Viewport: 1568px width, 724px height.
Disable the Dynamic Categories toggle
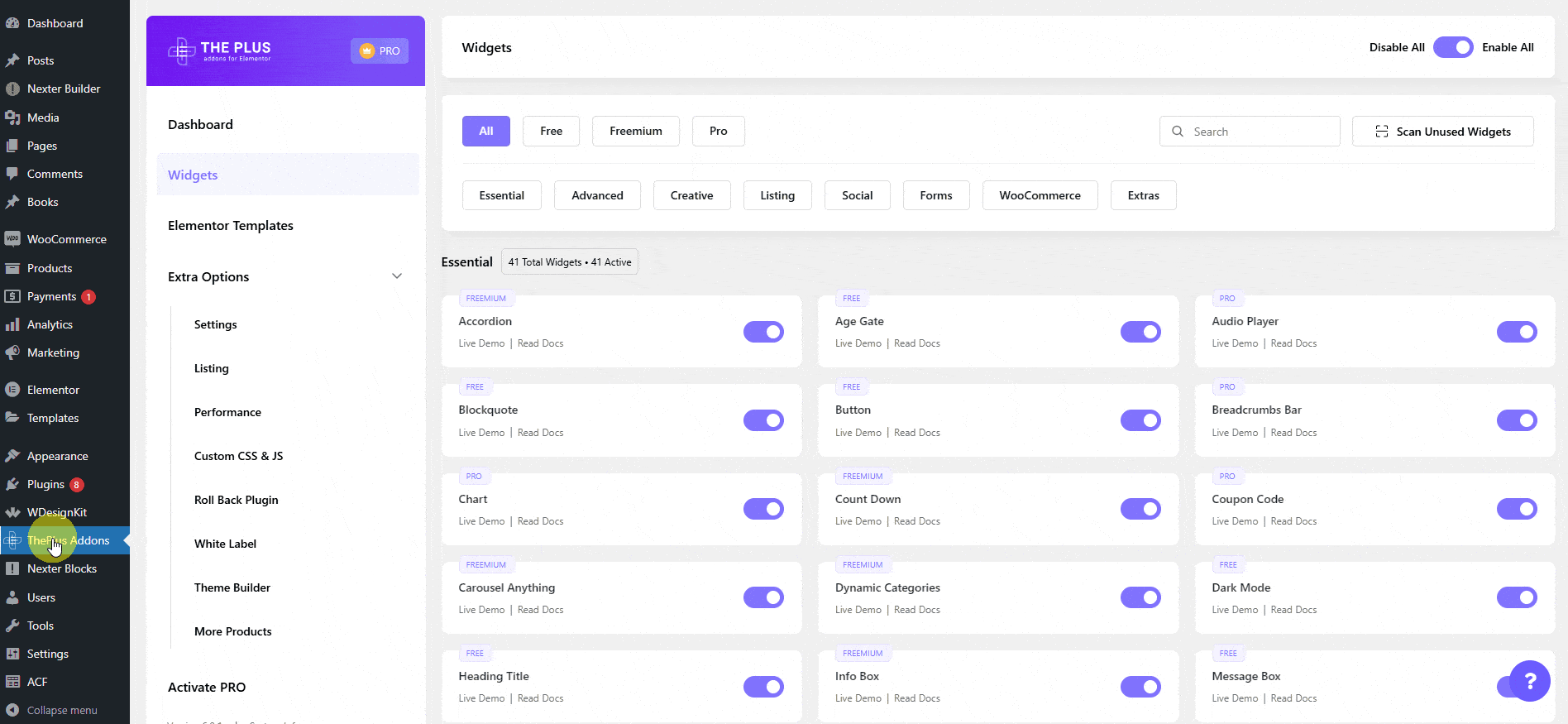(1140, 597)
